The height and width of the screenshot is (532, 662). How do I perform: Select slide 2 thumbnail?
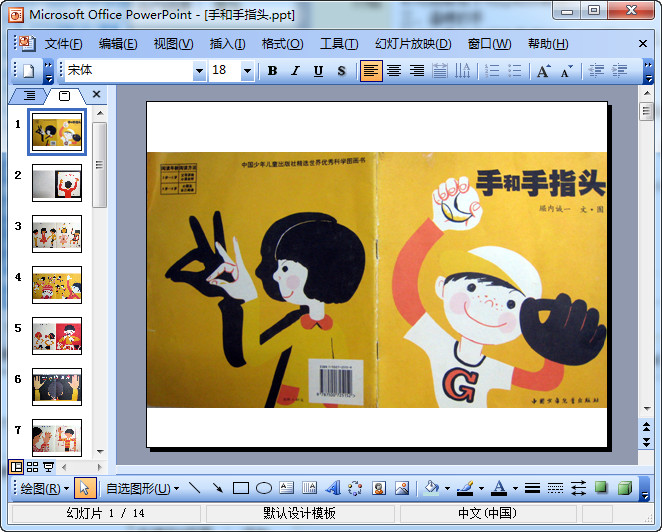(57, 183)
